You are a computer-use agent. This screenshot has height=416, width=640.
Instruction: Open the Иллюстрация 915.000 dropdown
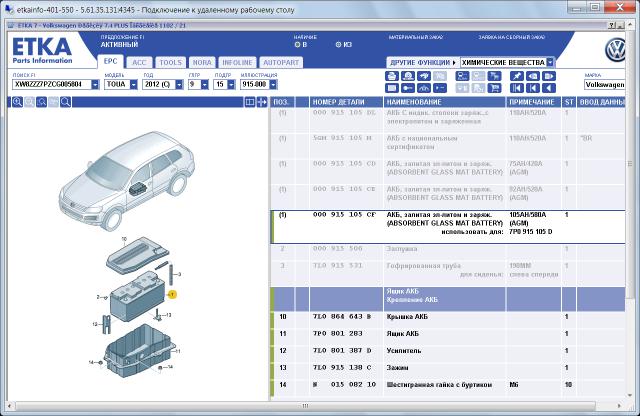point(273,85)
